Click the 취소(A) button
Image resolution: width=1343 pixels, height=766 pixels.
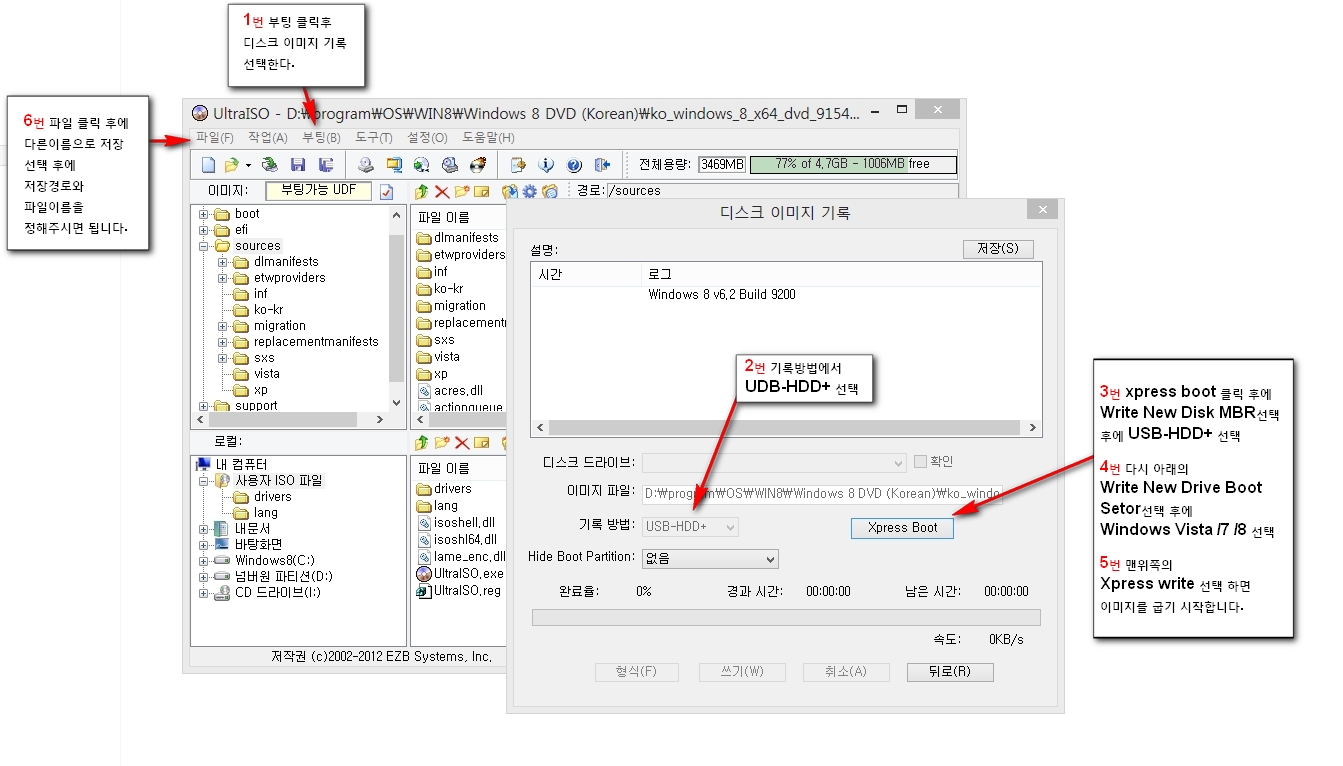(x=846, y=672)
